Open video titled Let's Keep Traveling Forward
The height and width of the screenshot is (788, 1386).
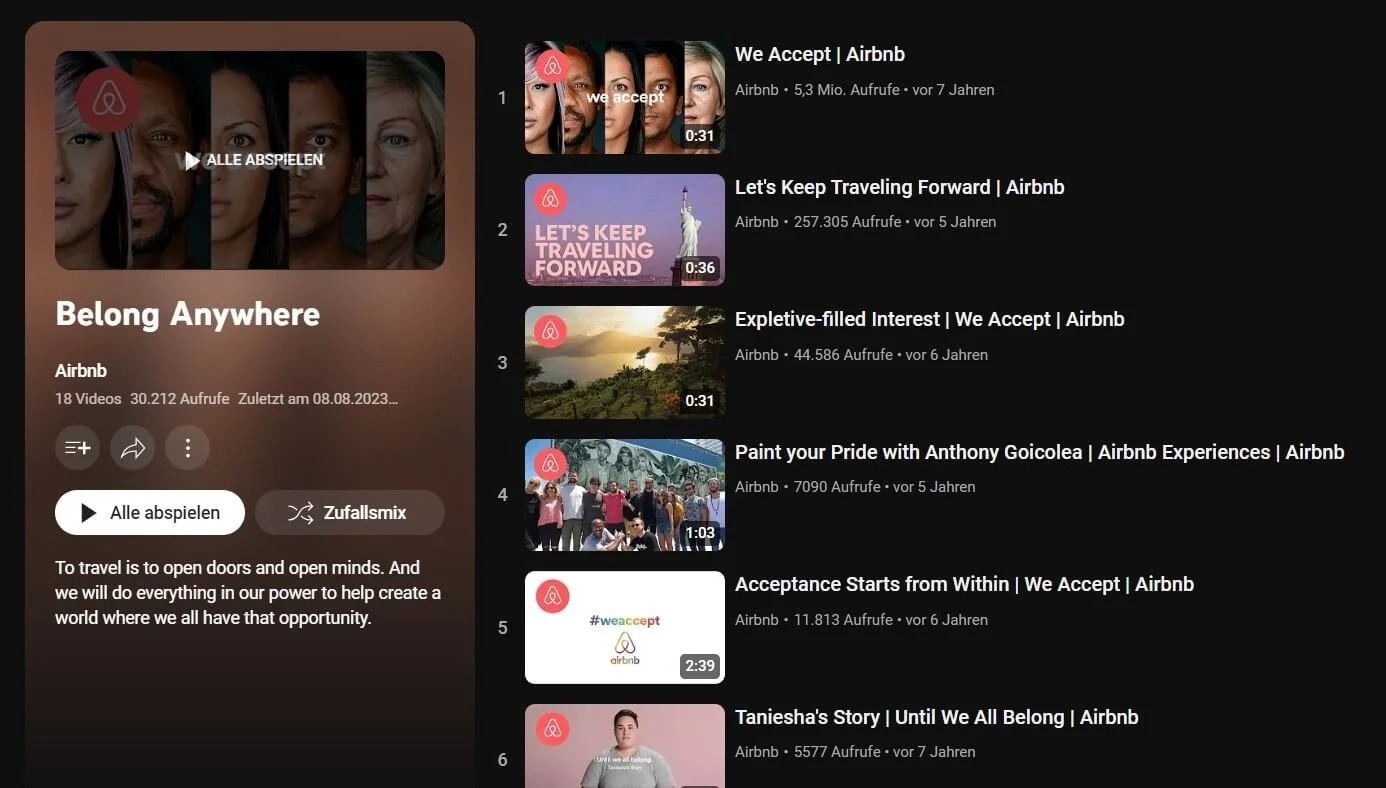(900, 187)
